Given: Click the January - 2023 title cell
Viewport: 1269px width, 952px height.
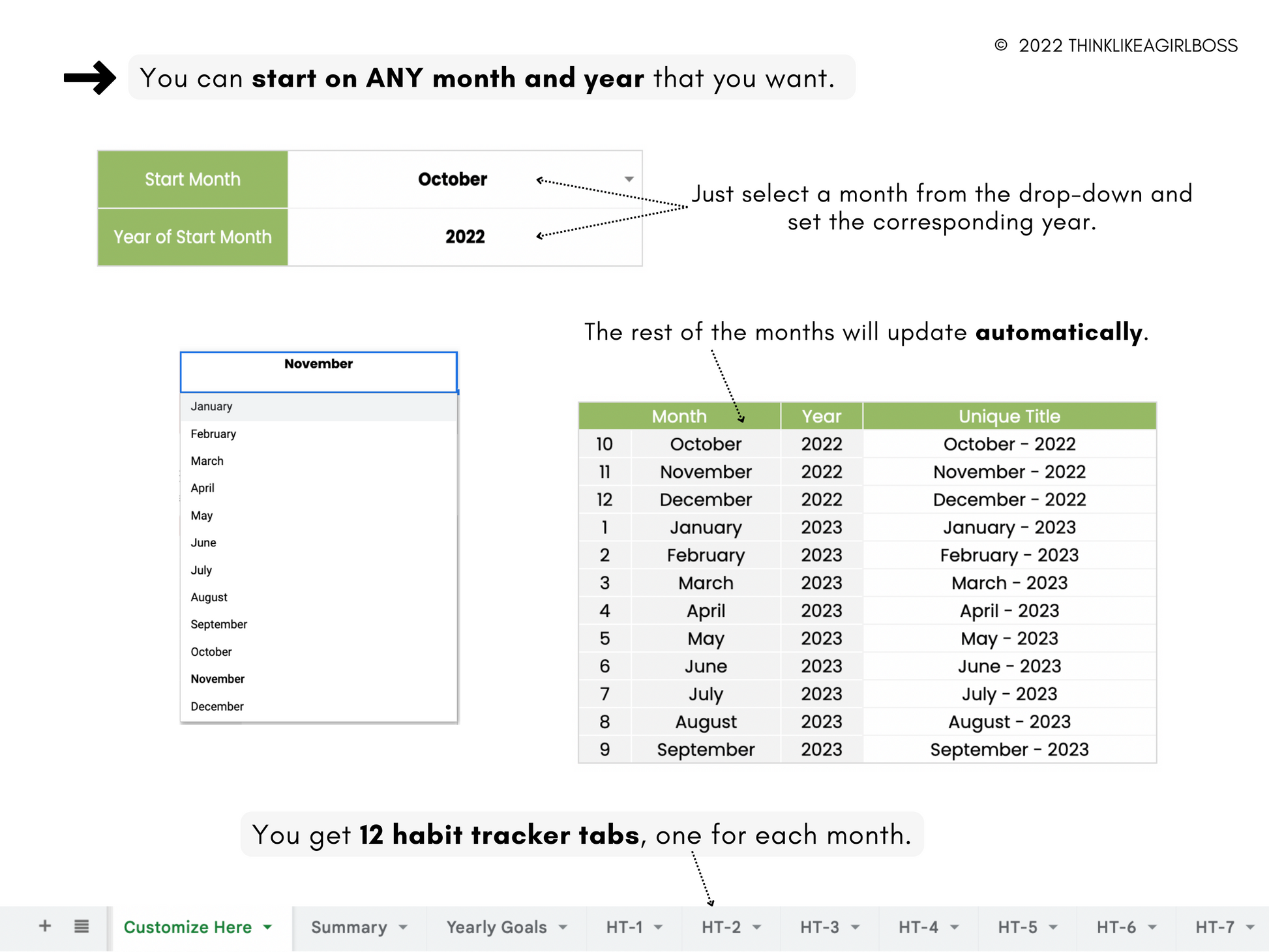Looking at the screenshot, I should [x=1009, y=527].
